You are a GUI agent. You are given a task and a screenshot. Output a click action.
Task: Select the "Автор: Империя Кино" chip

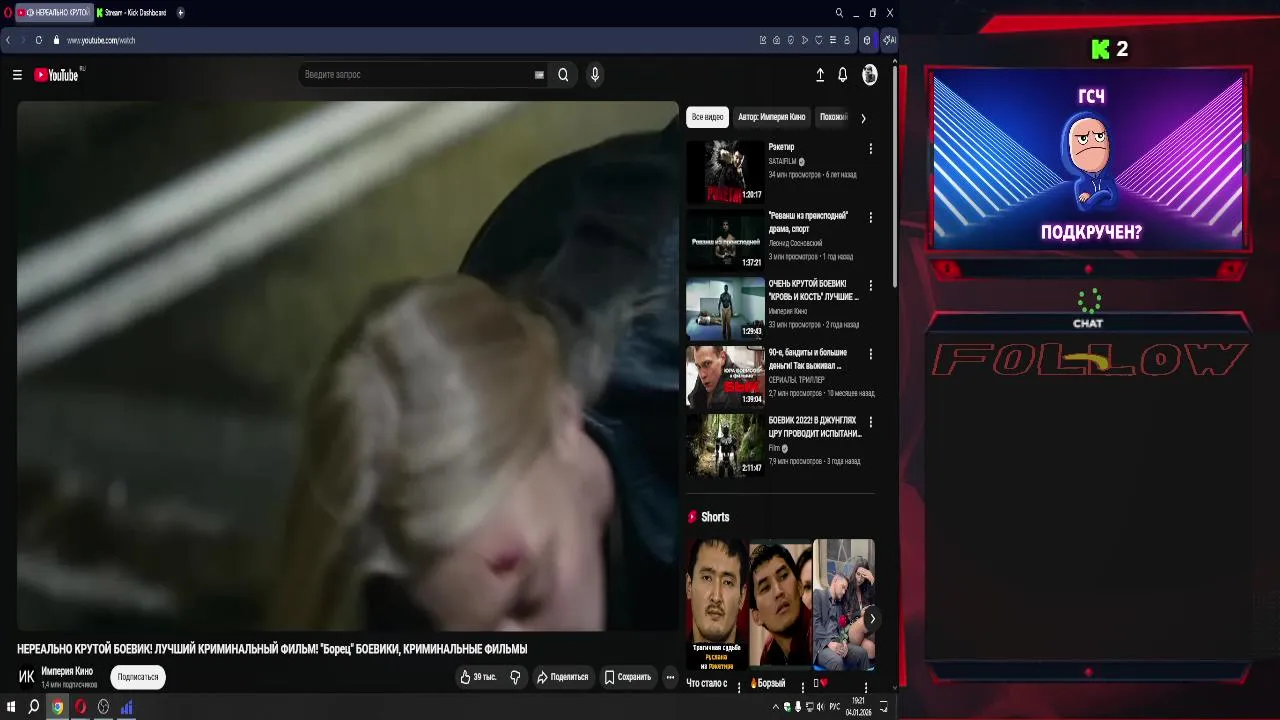pyautogui.click(x=772, y=117)
